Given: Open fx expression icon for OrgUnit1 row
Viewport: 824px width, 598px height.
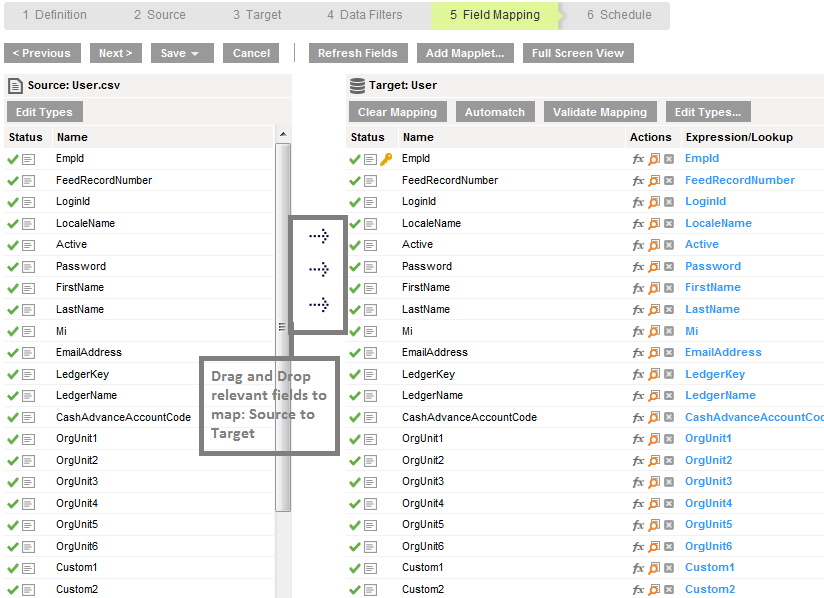Looking at the screenshot, I should 638,439.
